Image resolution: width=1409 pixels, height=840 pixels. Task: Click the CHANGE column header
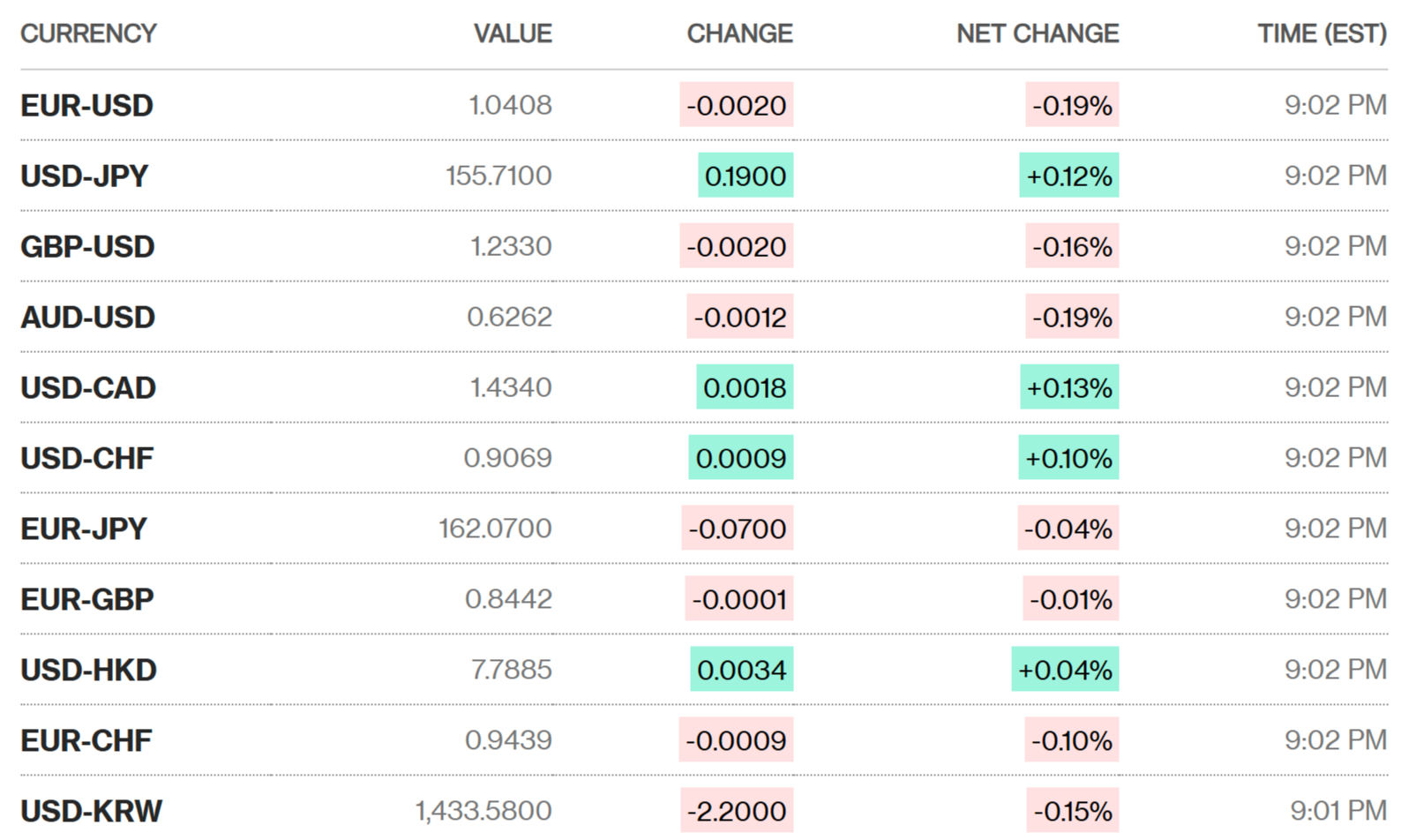tap(739, 34)
